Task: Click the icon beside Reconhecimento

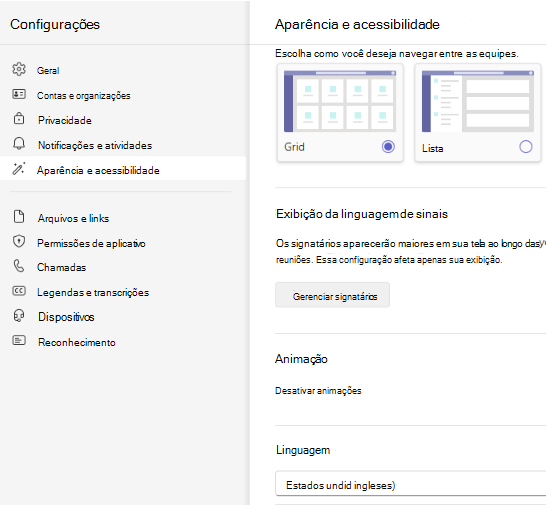Action: coord(19,340)
